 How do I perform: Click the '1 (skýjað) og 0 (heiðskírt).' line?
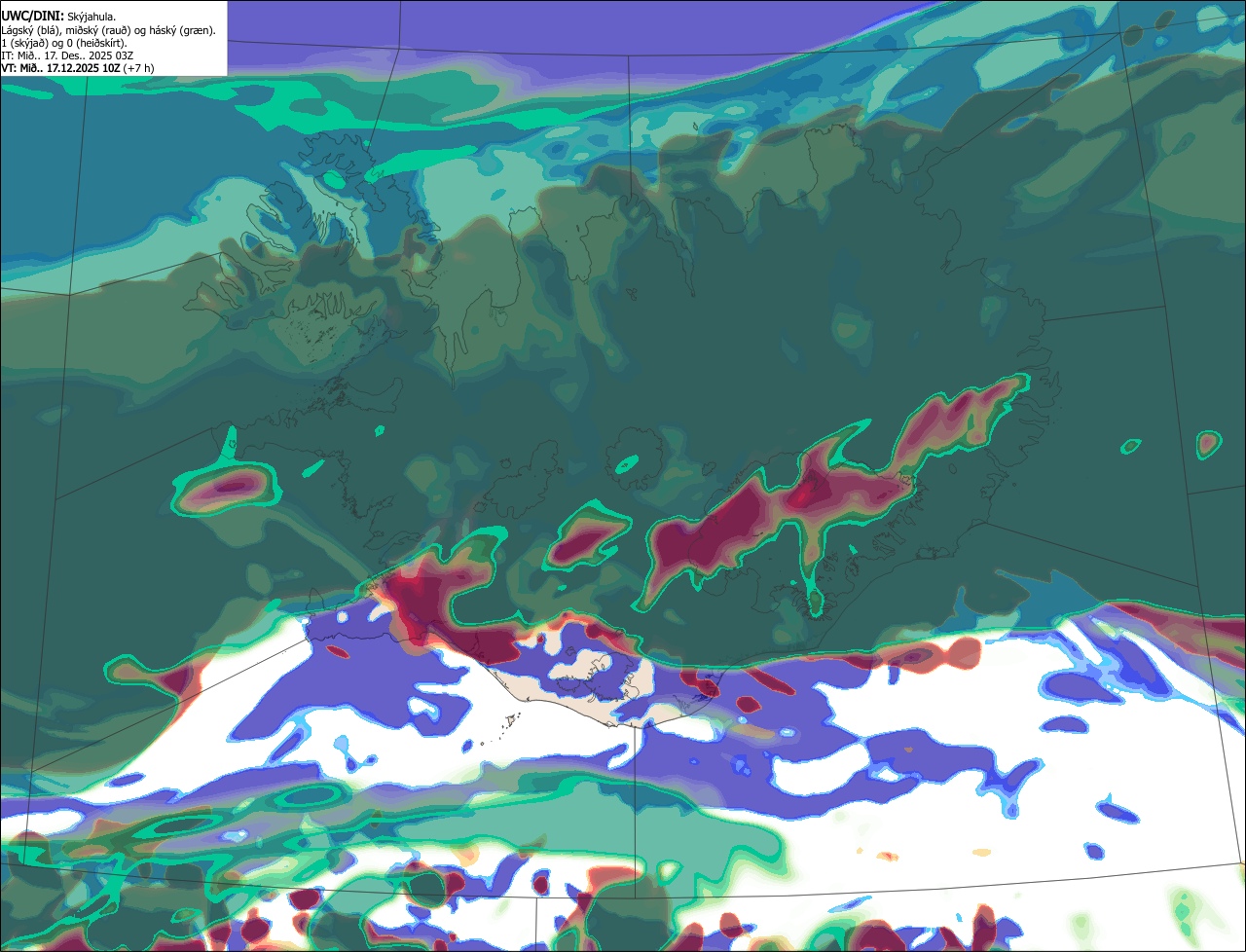click(x=64, y=43)
